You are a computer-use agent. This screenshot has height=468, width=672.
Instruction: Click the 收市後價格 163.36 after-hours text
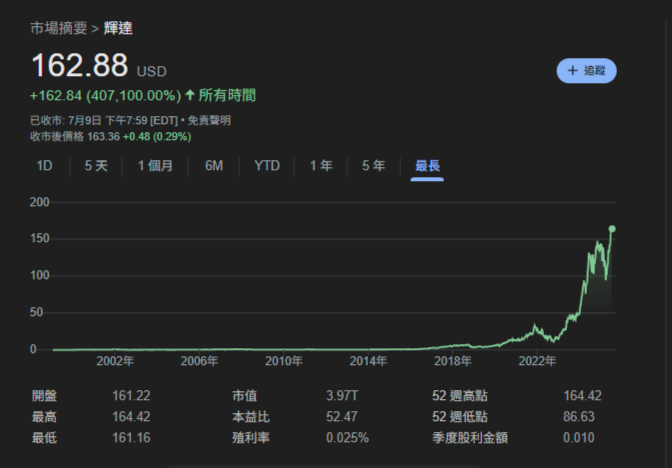coord(75,137)
